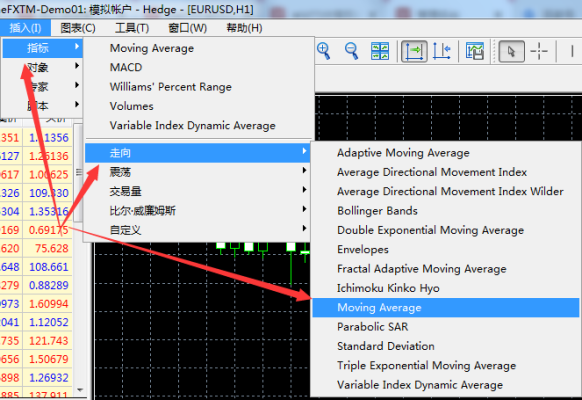Viewport: 582px width, 400px height.
Task: Click the tile windows grid icon
Action: click(x=380, y=51)
